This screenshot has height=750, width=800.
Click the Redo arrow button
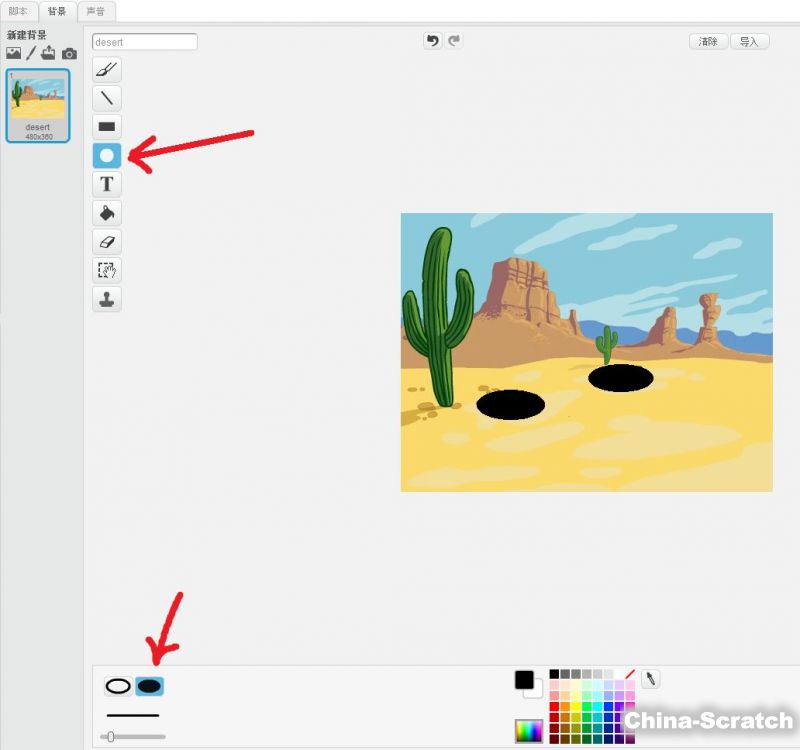point(455,41)
